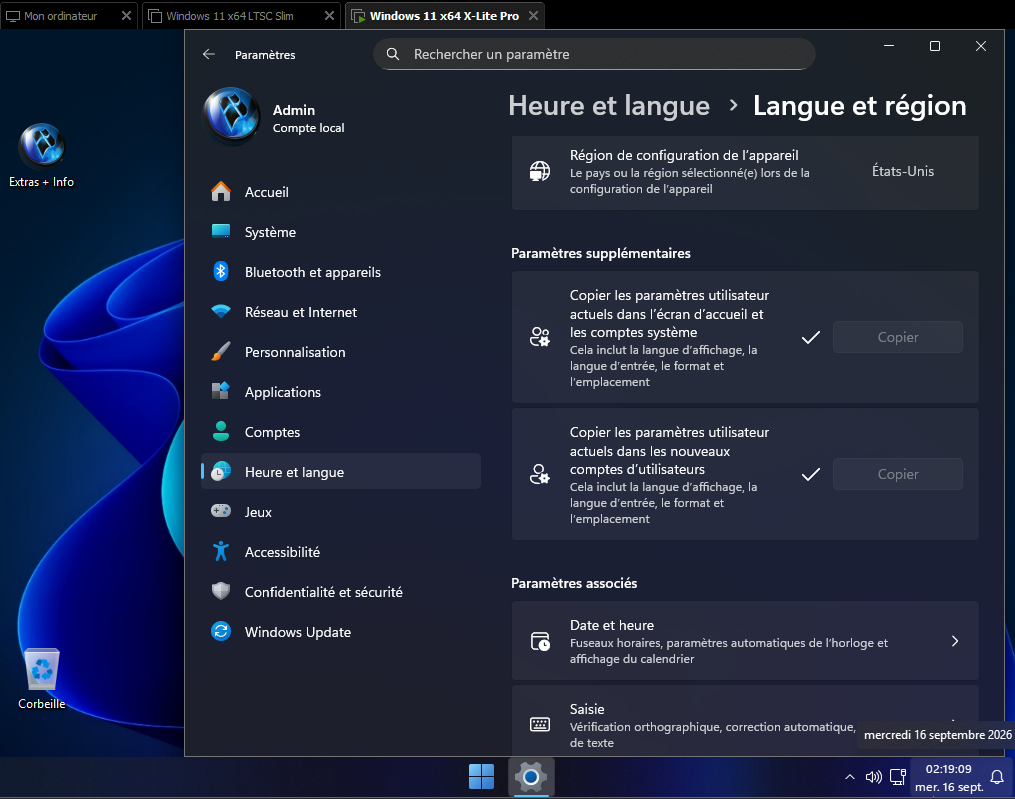Click the États-Unis region value

902,172
